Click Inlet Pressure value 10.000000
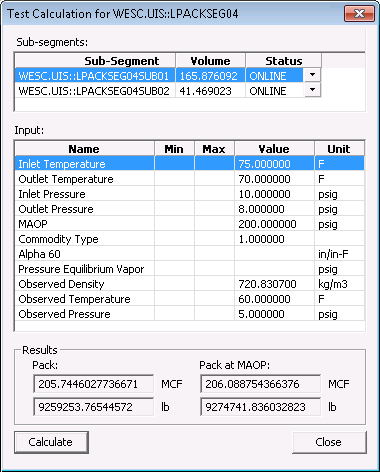This screenshot has height=472, width=380. coord(274,194)
